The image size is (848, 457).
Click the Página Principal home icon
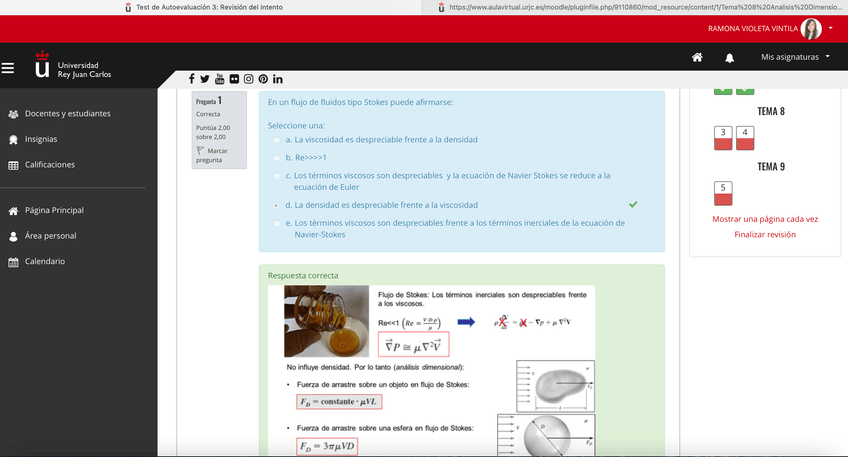14,211
